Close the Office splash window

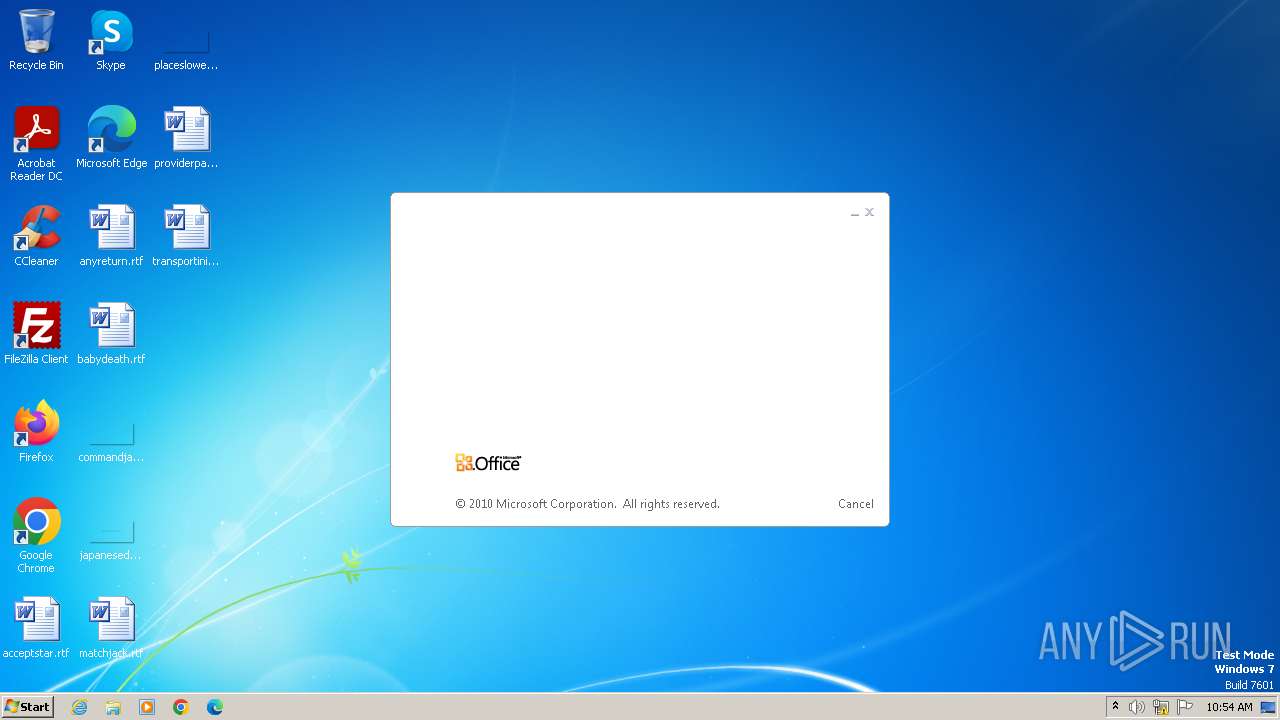[x=870, y=212]
